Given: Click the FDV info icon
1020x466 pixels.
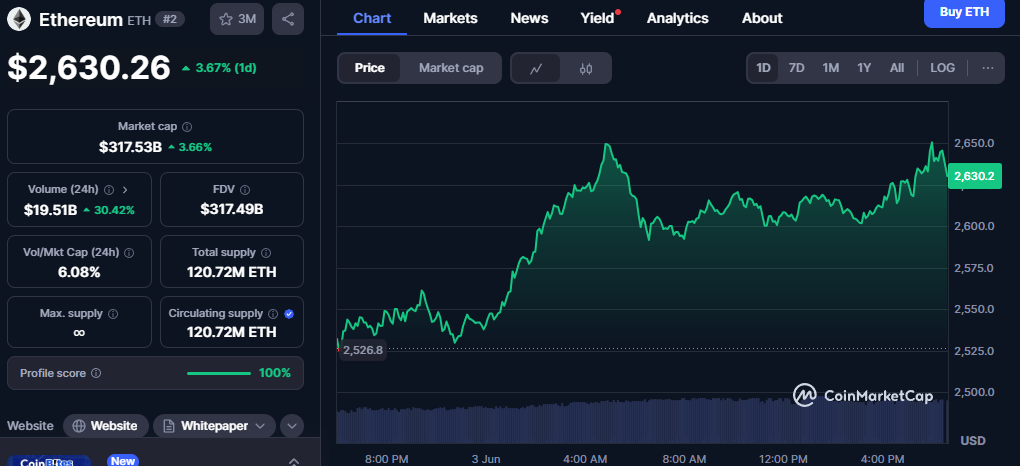Looking at the screenshot, I should (245, 189).
